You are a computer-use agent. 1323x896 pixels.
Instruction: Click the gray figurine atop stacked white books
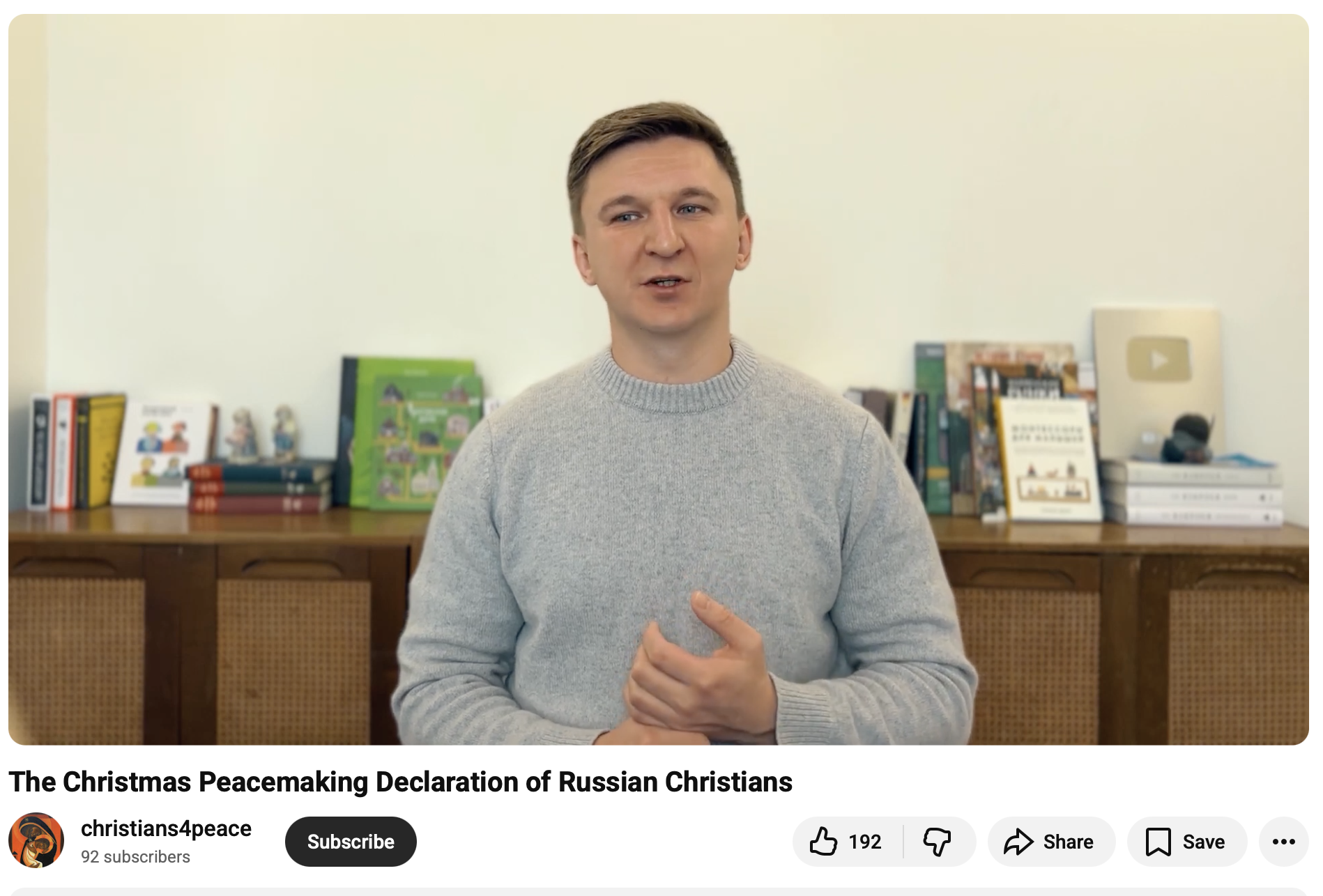click(1191, 439)
